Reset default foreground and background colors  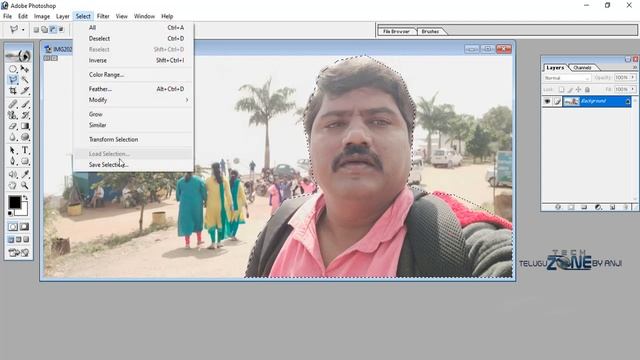[11, 213]
